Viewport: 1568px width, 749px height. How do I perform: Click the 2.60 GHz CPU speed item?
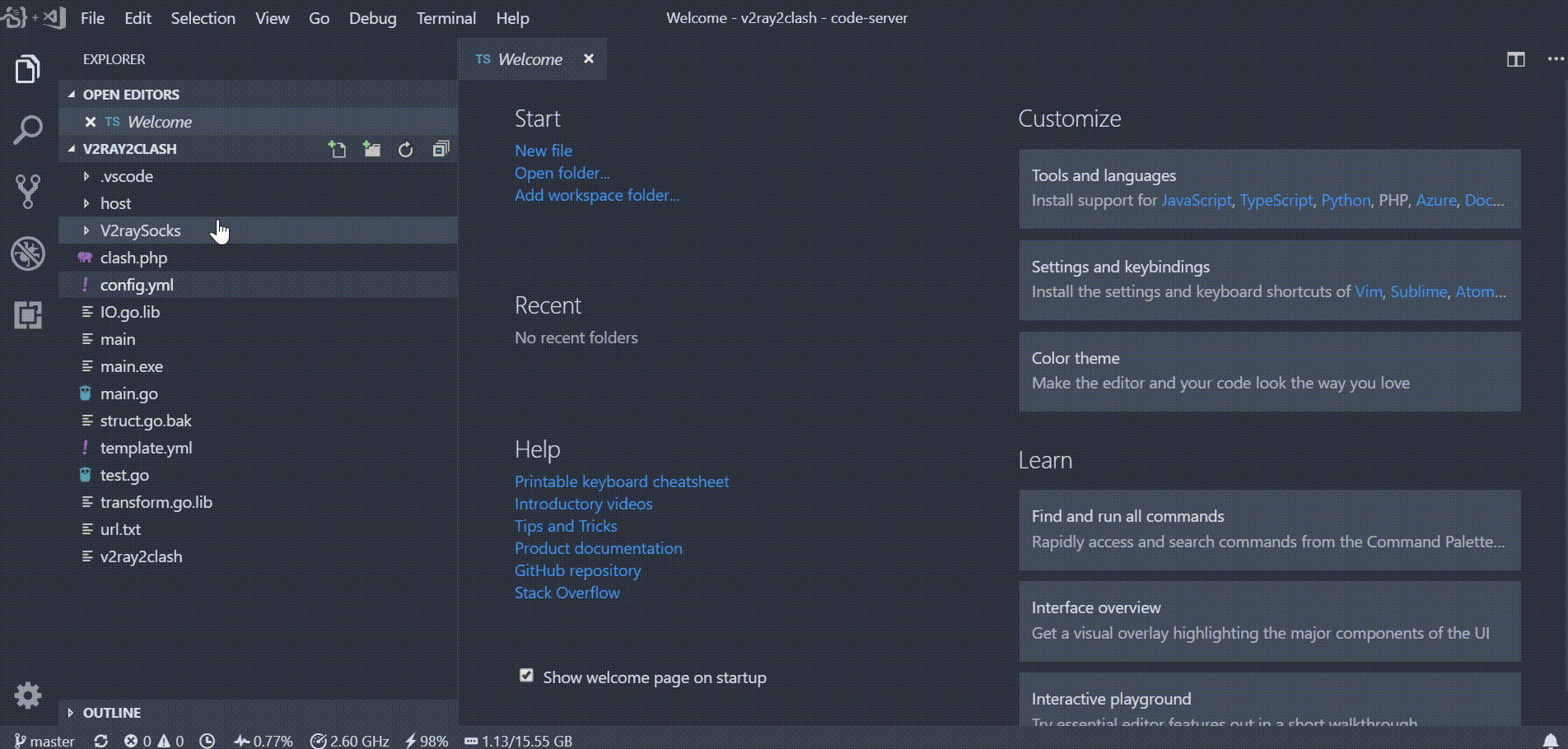349,741
